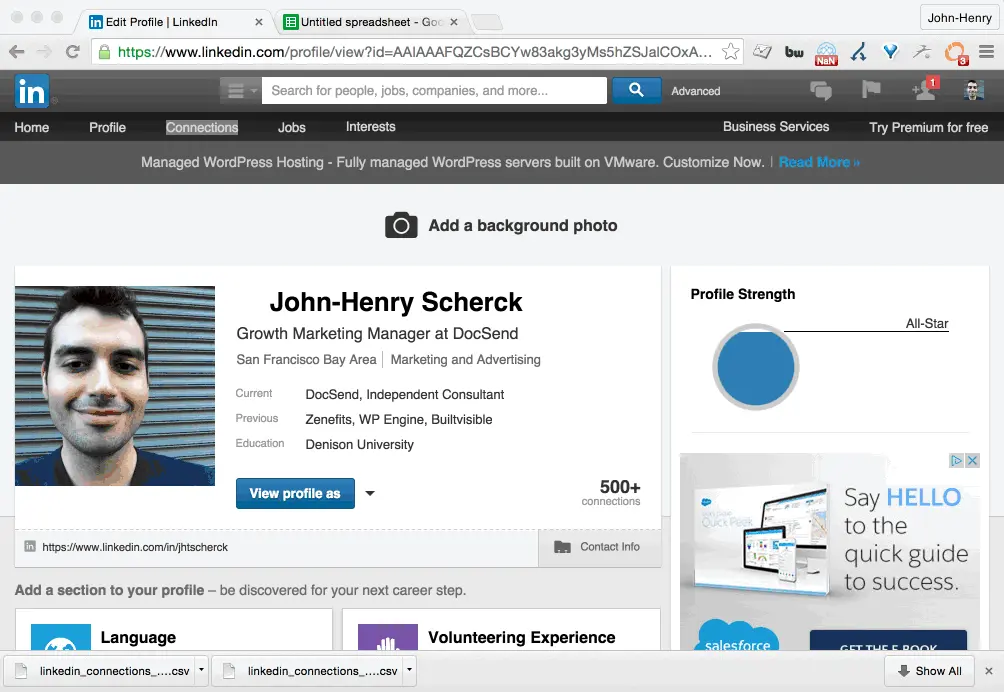Open the add connections icon with badge

pos(925,89)
